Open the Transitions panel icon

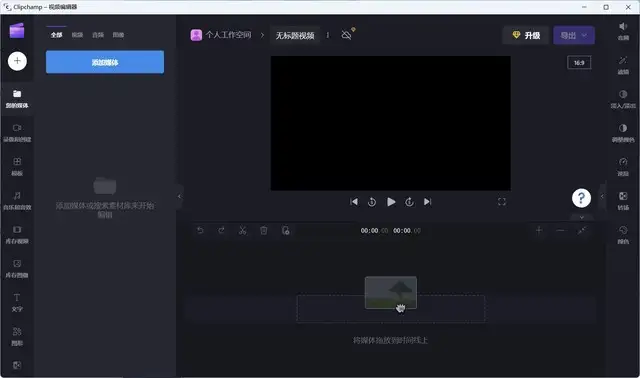coord(623,200)
